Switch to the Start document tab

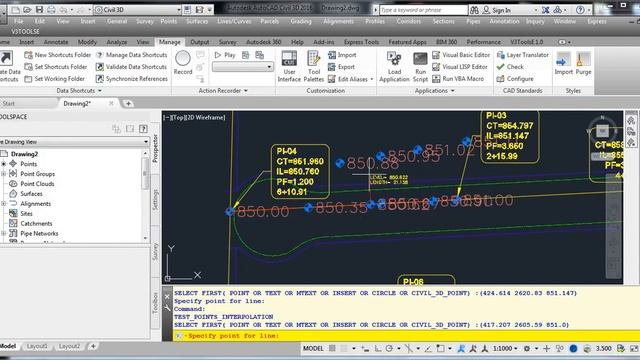click(9, 104)
